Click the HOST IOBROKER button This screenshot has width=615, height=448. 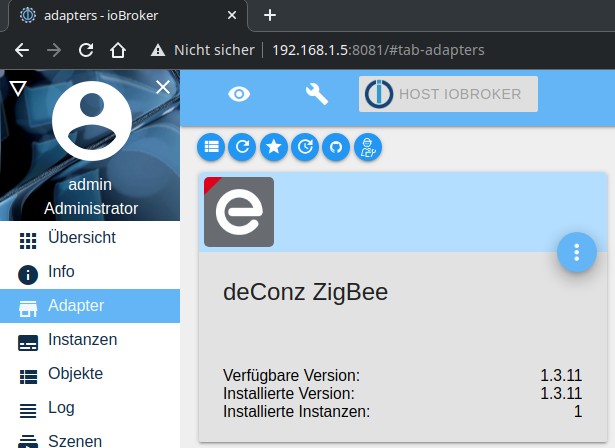pyautogui.click(x=448, y=94)
